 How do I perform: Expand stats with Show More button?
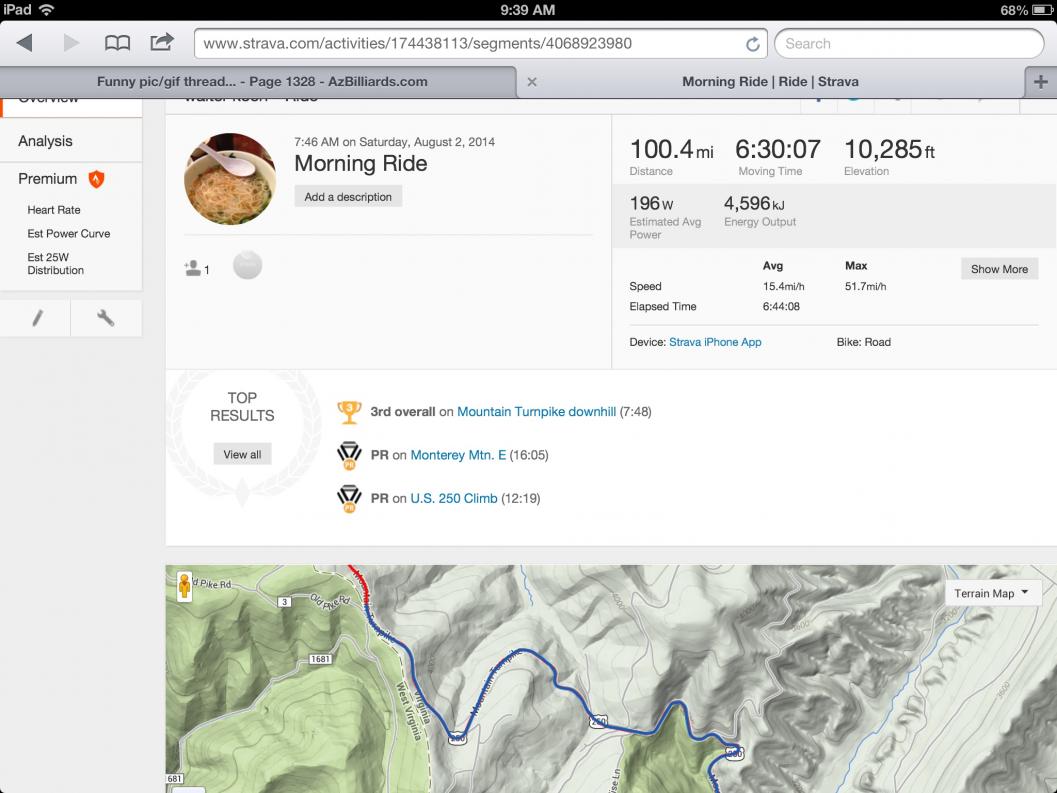[999, 269]
